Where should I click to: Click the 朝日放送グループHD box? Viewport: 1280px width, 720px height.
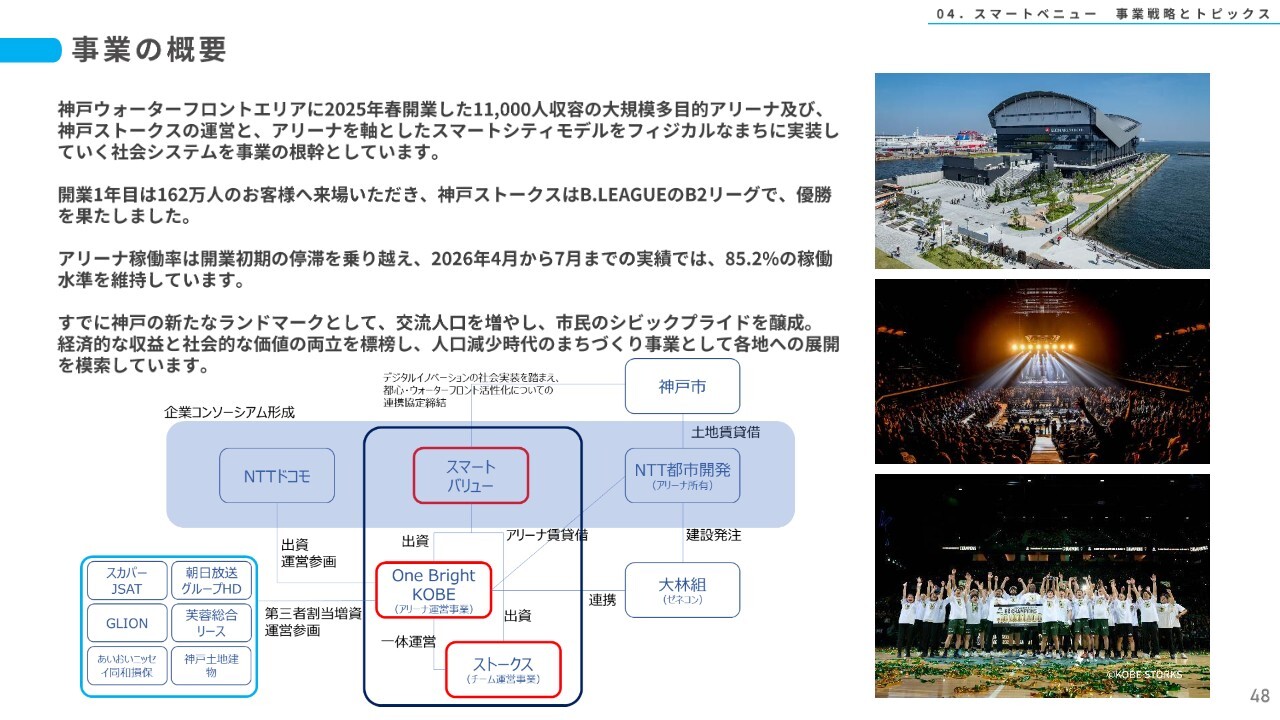[x=211, y=581]
